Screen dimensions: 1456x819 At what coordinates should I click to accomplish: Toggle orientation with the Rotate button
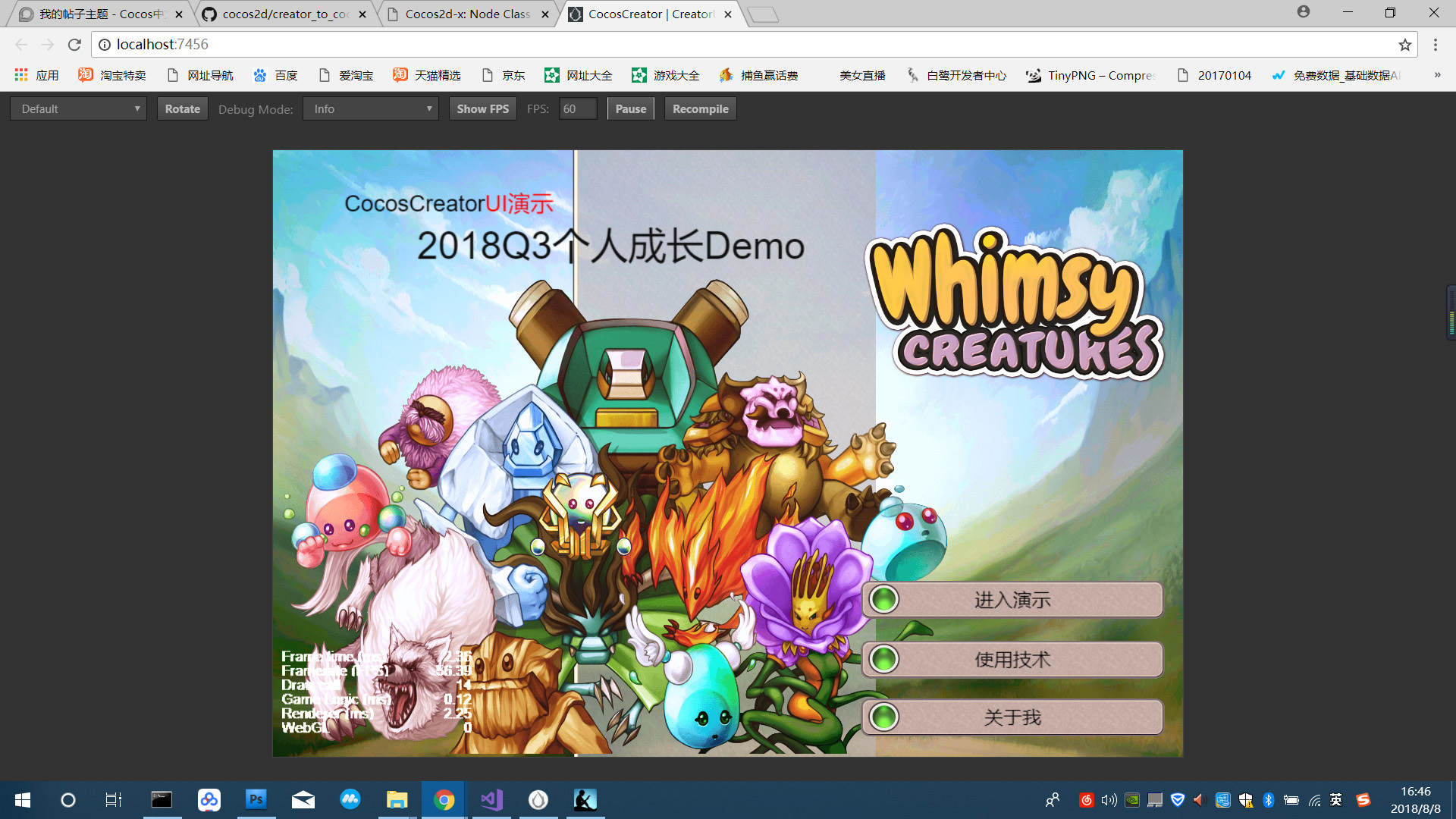(182, 109)
